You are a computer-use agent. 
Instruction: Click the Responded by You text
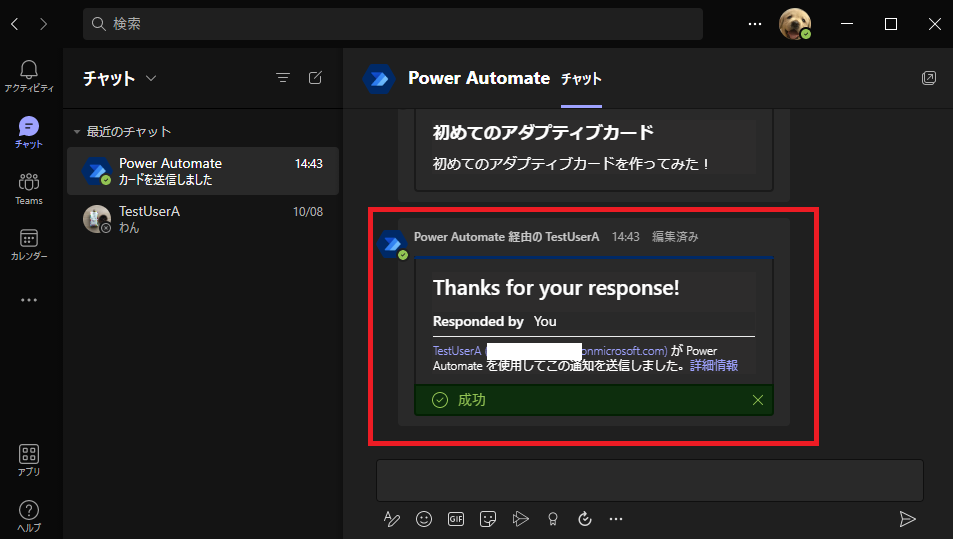click(494, 321)
